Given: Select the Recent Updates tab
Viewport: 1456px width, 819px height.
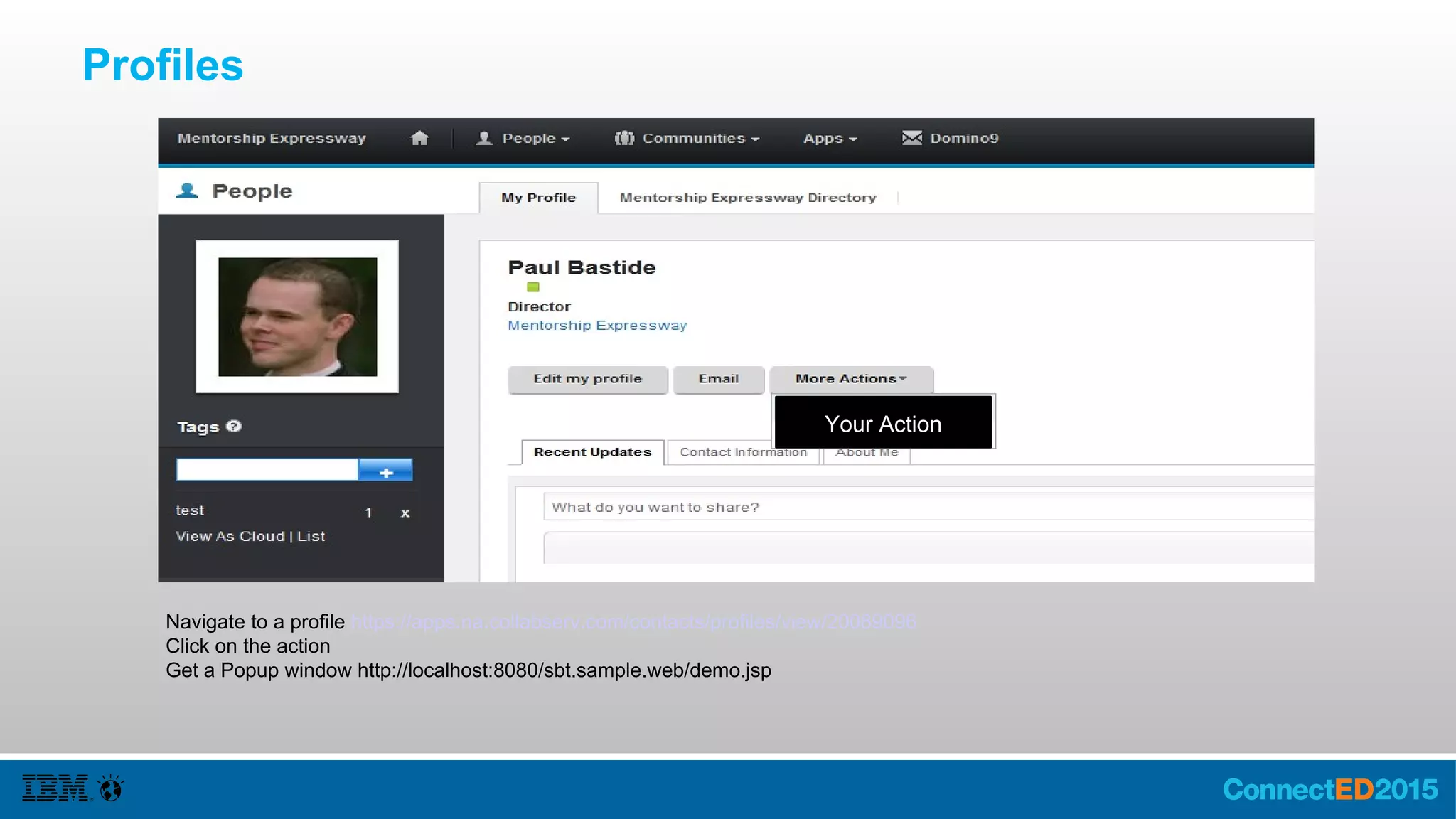Looking at the screenshot, I should [592, 452].
